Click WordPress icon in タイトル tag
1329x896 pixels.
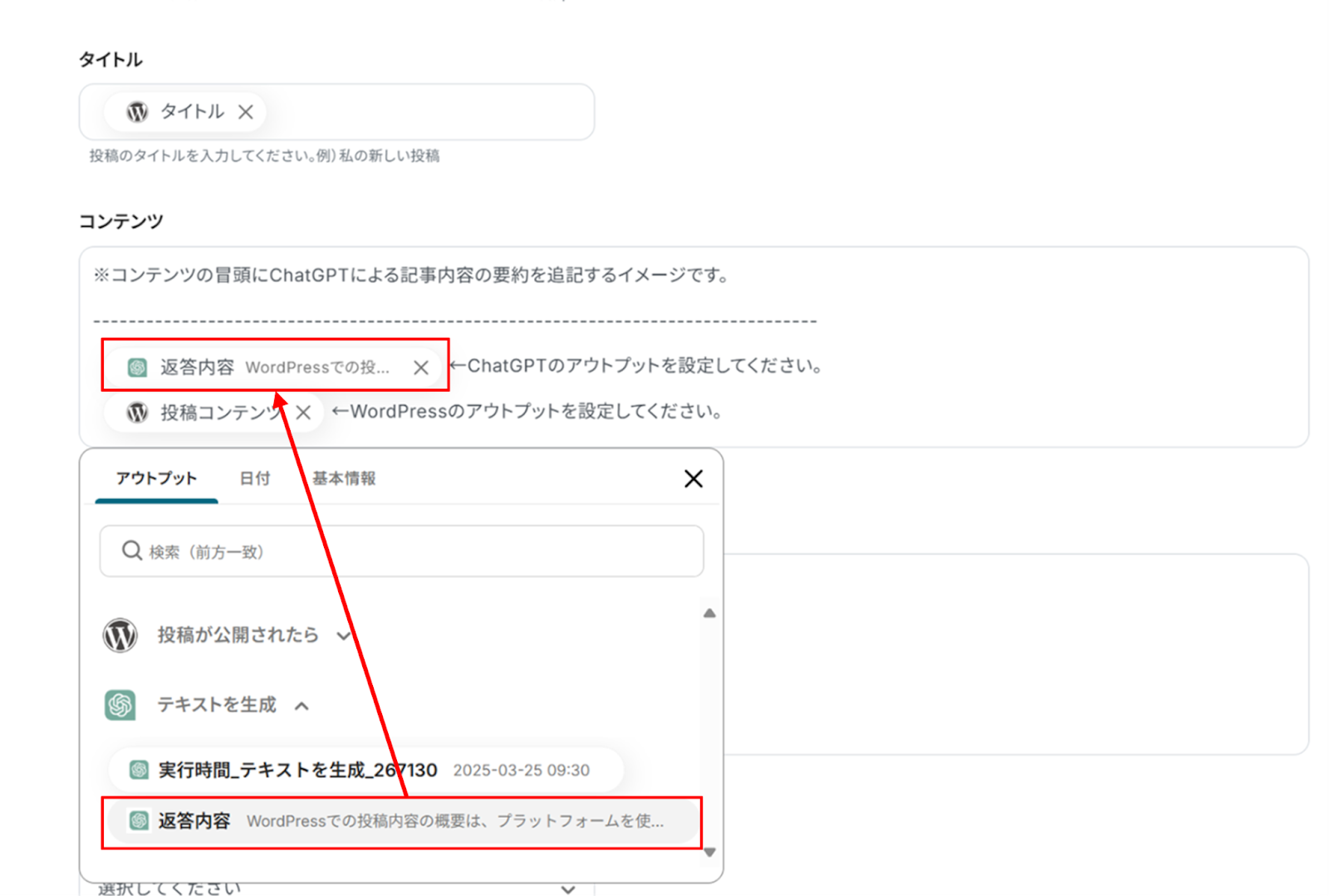pyautogui.click(x=137, y=112)
